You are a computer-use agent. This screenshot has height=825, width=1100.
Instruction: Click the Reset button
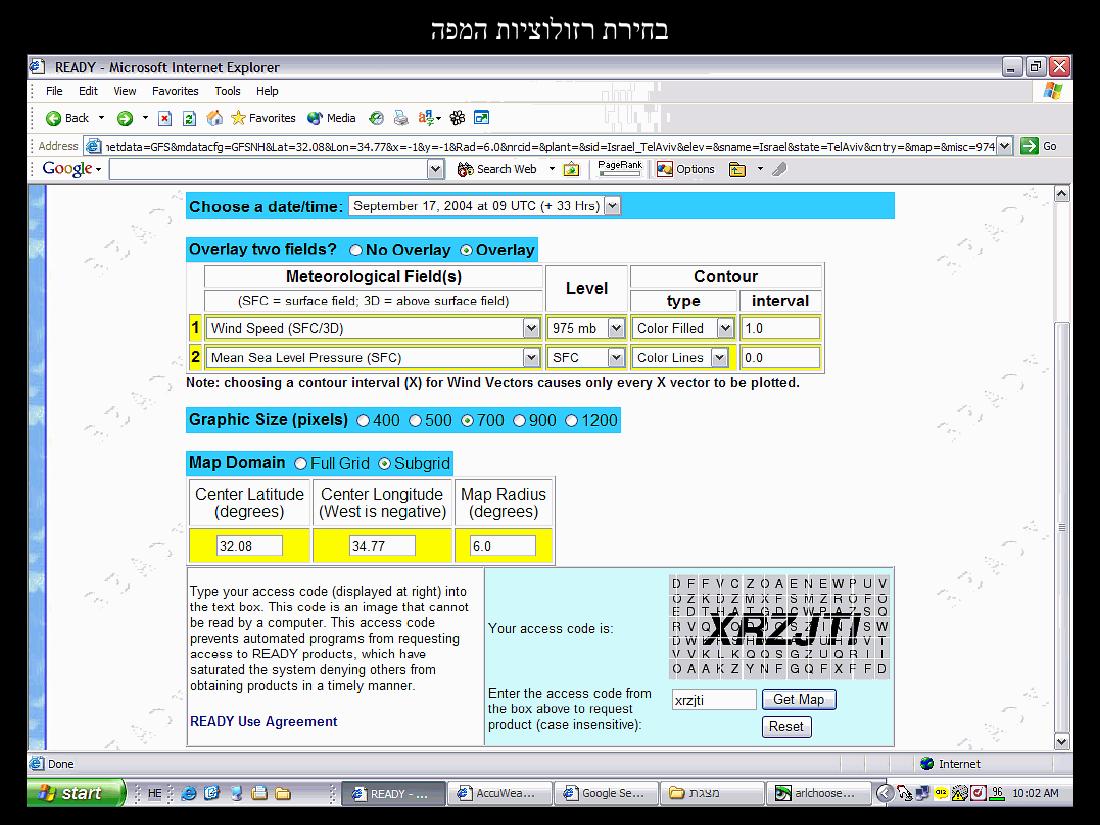[786, 727]
